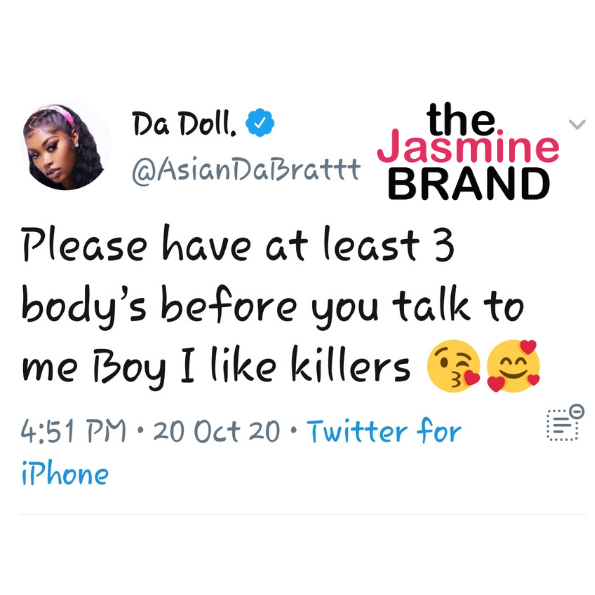The width and height of the screenshot is (595, 595).
Task: Click the phrase body's before in tweet
Action: [x=159, y=307]
